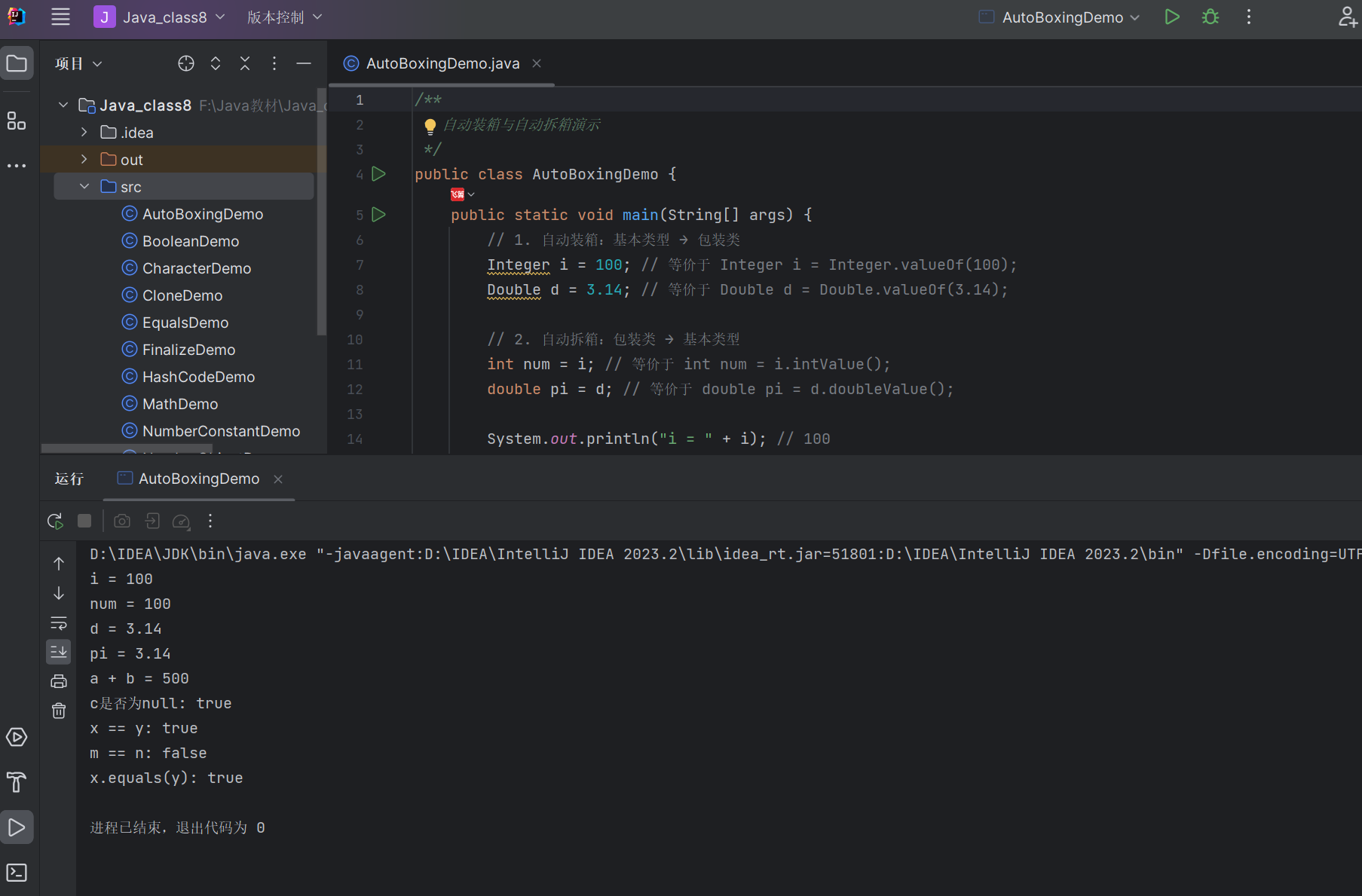Image resolution: width=1362 pixels, height=896 pixels.
Task: Click the Clear All trash icon in the console
Action: [x=59, y=711]
